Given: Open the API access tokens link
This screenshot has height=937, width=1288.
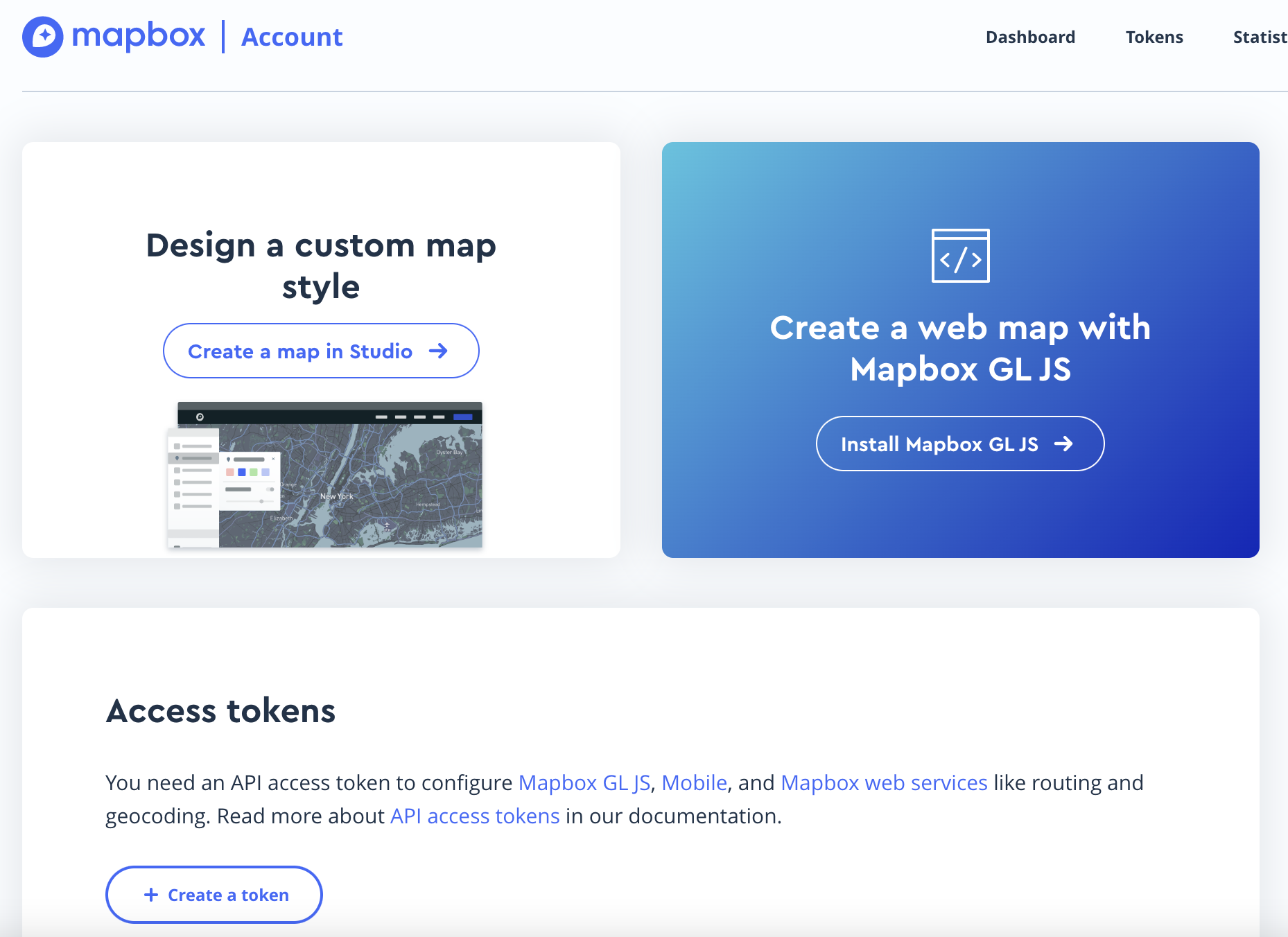Looking at the screenshot, I should (475, 816).
